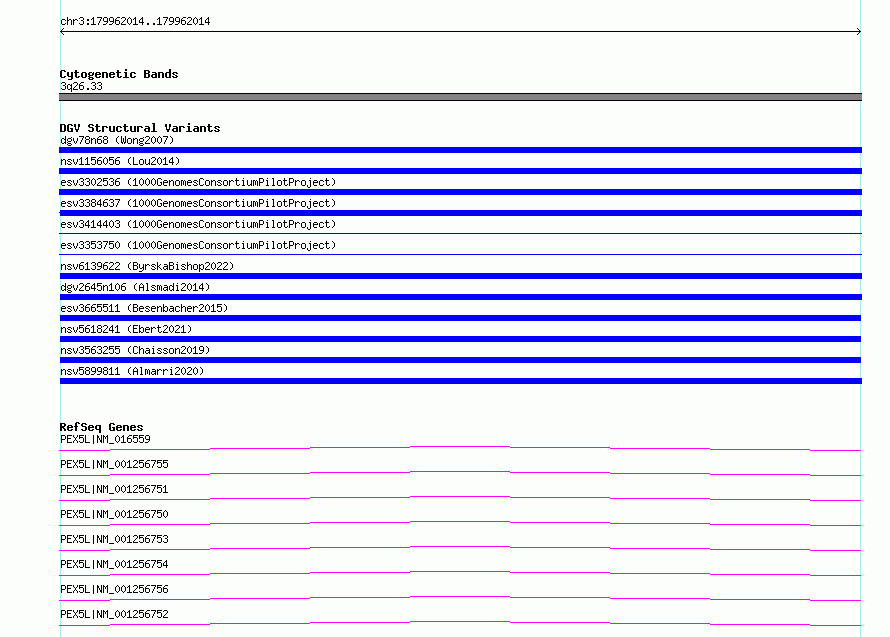This screenshot has width=890, height=637.
Task: Click the magenta line under PEX5L|NM_001256751
Action: [x=460, y=498]
